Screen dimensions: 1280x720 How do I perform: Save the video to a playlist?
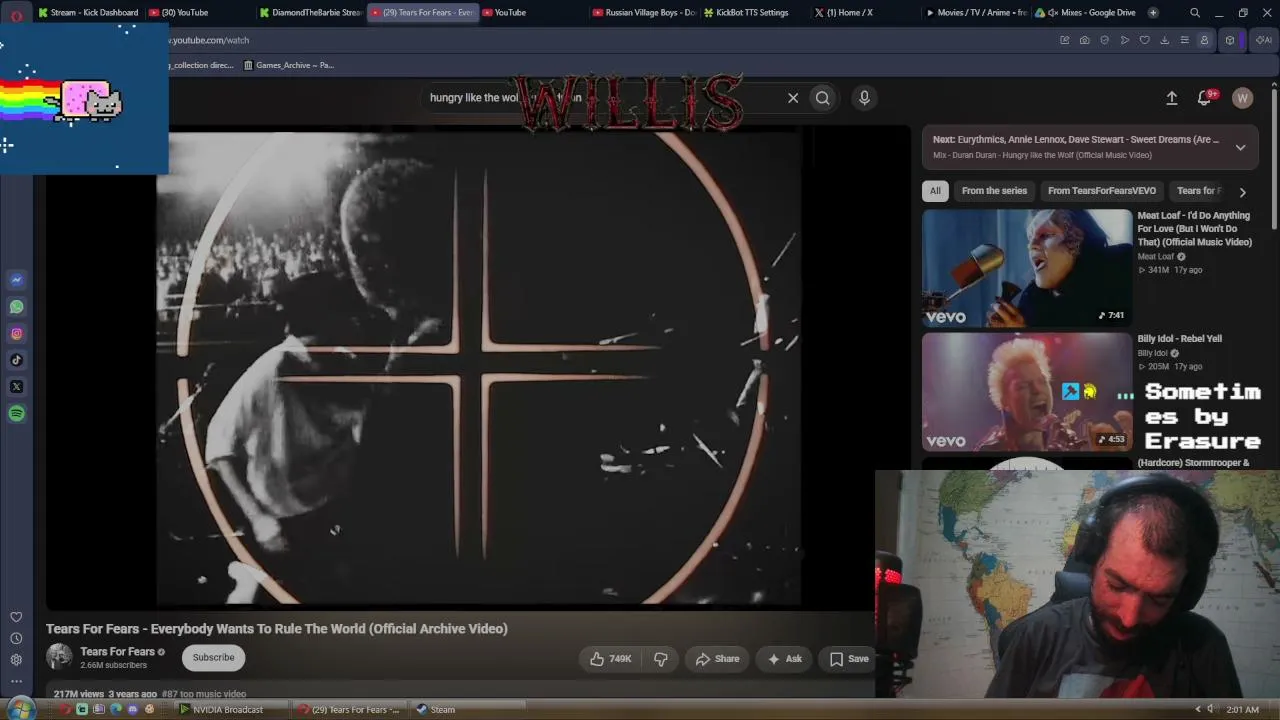[849, 659]
